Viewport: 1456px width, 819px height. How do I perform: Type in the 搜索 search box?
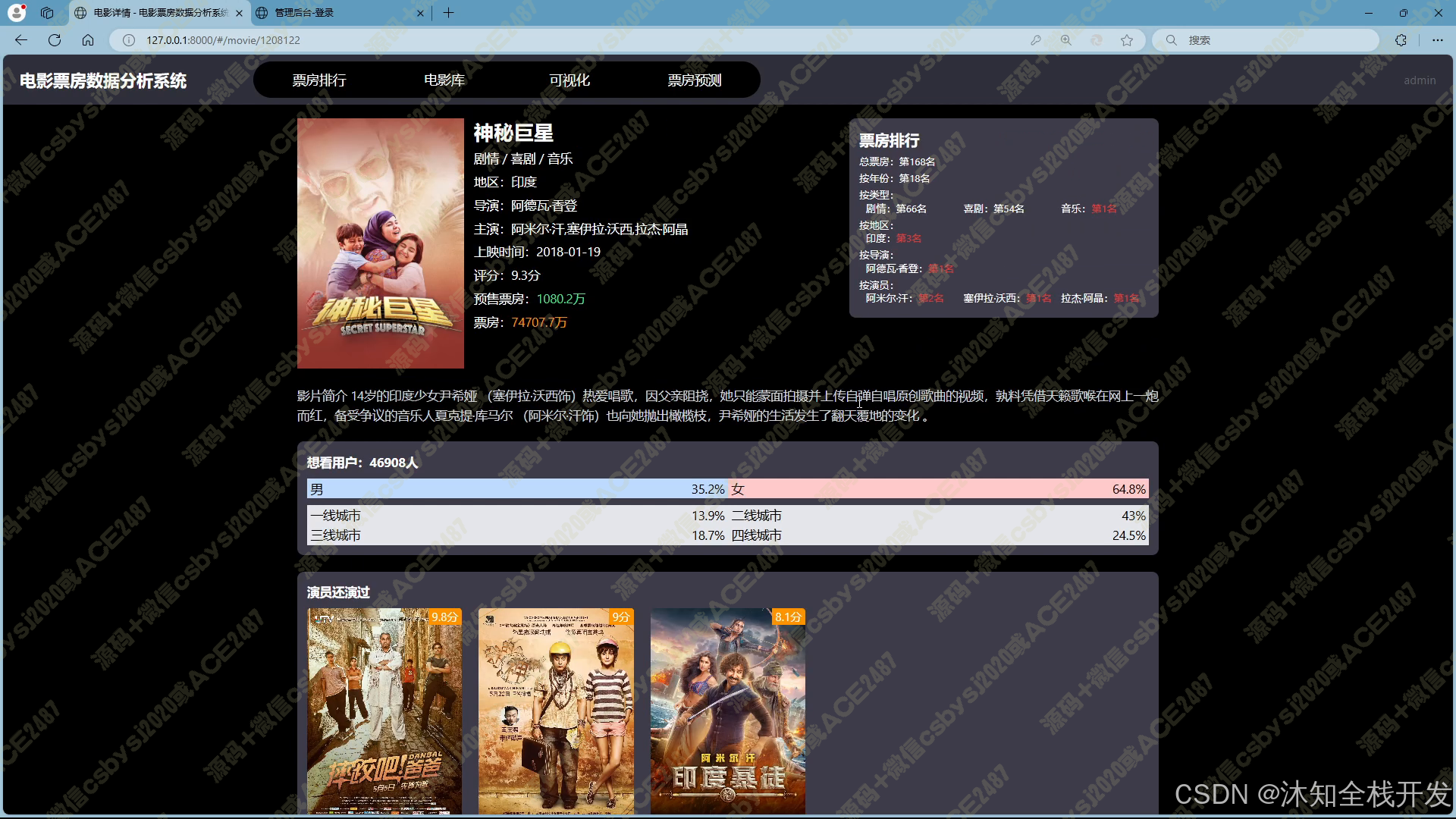(x=1274, y=40)
